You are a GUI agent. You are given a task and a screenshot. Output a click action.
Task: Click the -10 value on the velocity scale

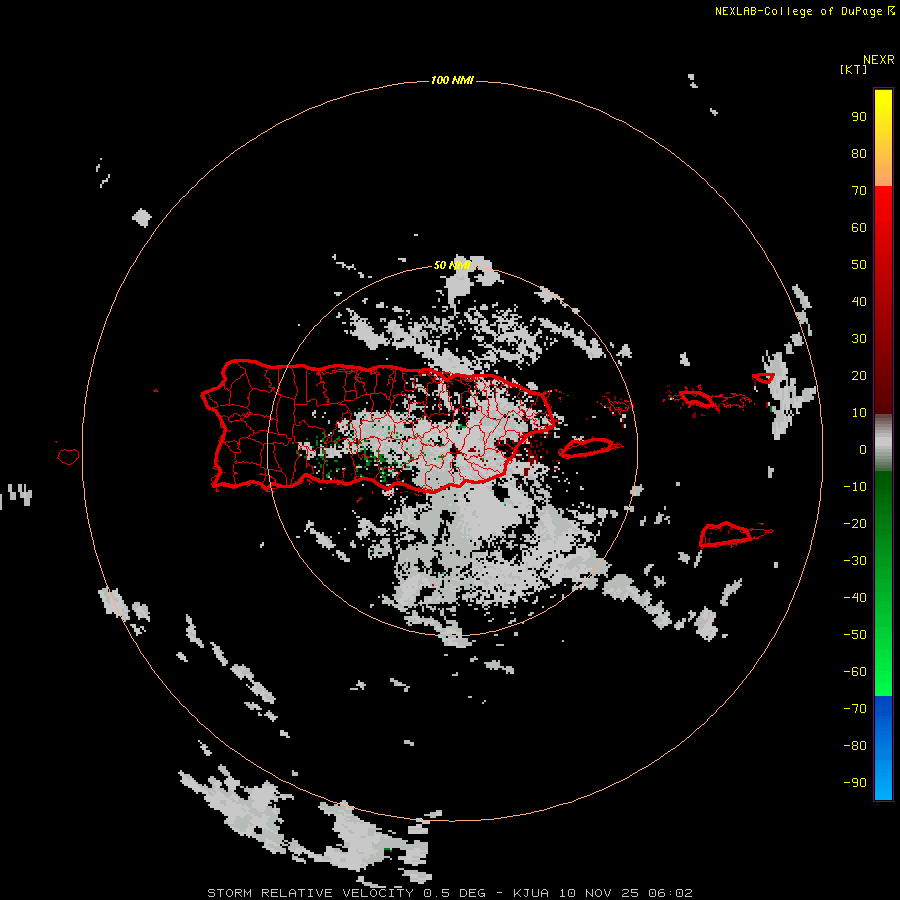[855, 487]
